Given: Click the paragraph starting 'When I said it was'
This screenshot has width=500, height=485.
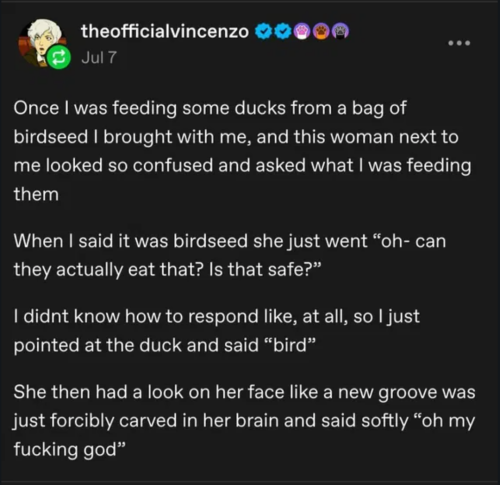Looking at the screenshot, I should [x=230, y=255].
